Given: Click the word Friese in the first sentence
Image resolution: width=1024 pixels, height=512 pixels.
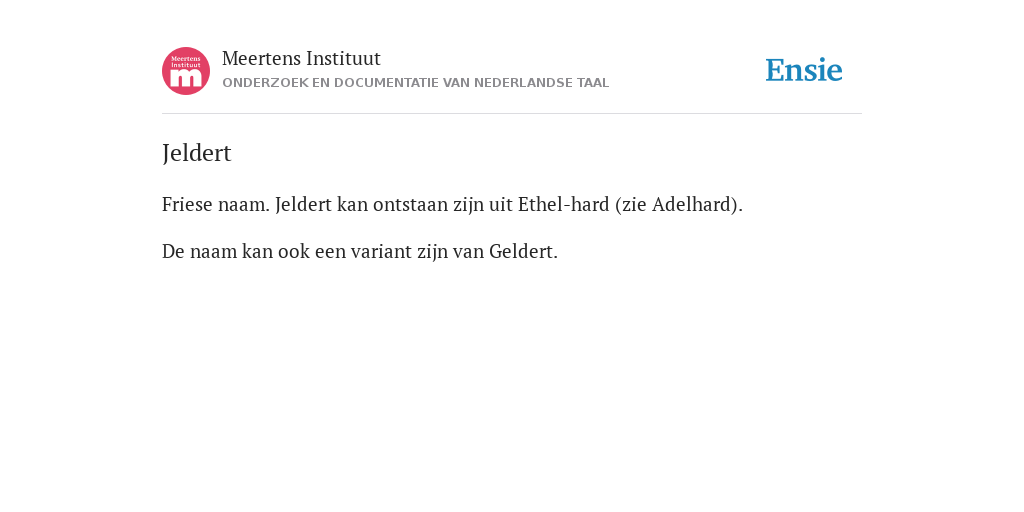Looking at the screenshot, I should click(x=187, y=204).
